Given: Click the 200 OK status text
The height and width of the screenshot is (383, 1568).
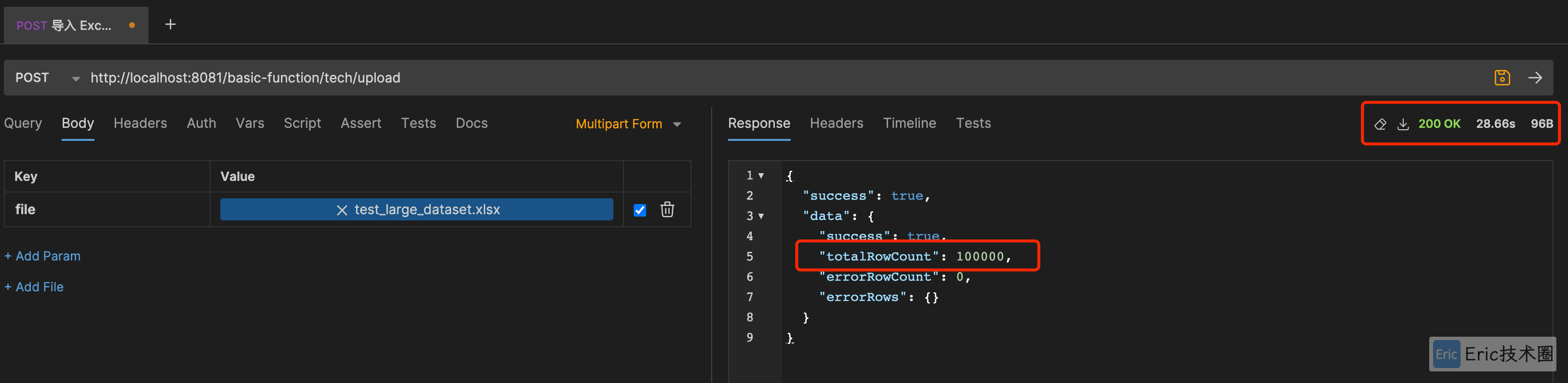Looking at the screenshot, I should (x=1439, y=123).
